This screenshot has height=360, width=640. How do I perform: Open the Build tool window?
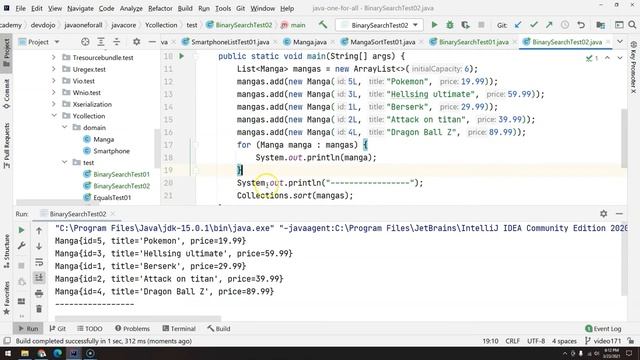(x=219, y=328)
